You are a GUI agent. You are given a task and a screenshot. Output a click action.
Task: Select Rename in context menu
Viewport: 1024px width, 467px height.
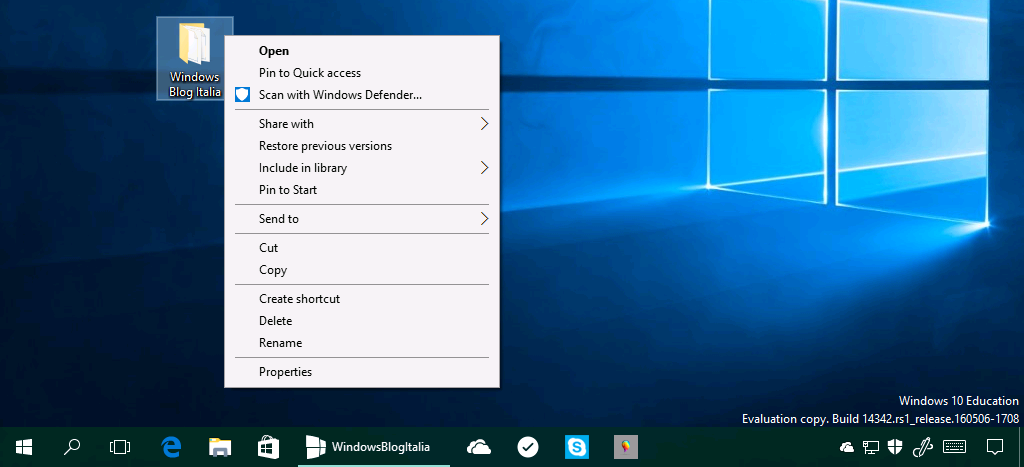pos(362,343)
